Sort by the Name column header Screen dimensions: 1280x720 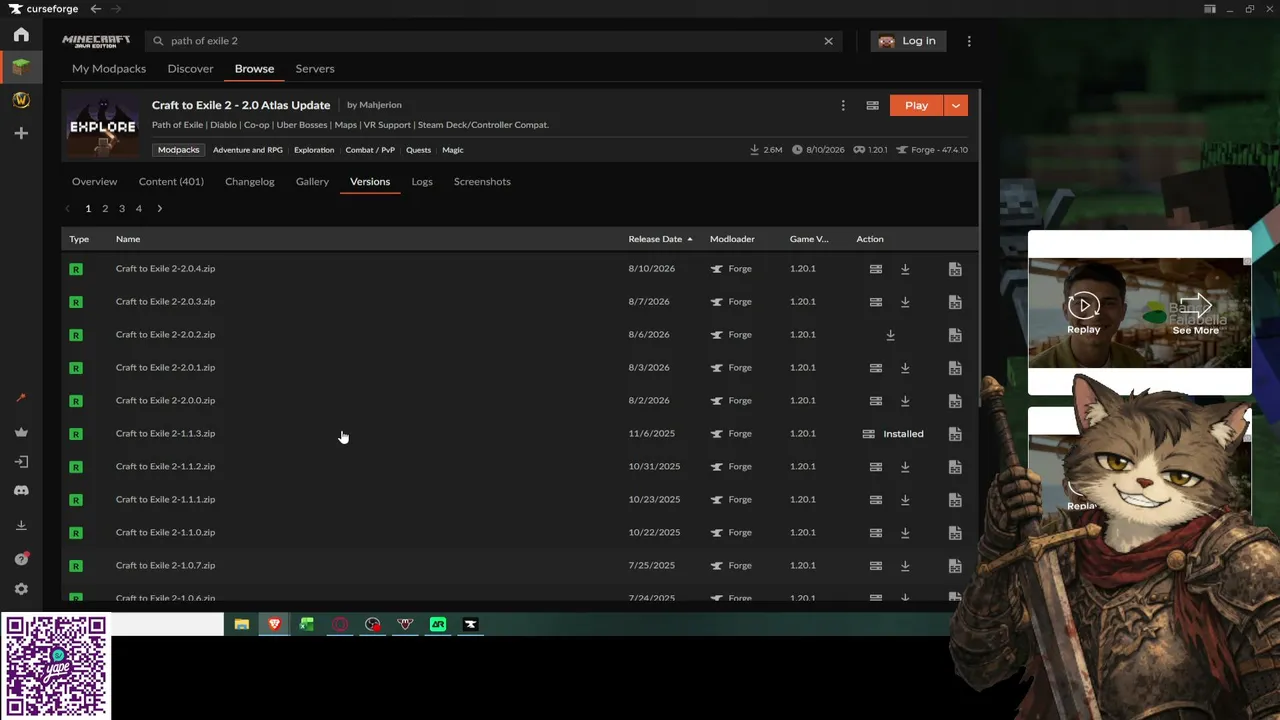click(128, 239)
